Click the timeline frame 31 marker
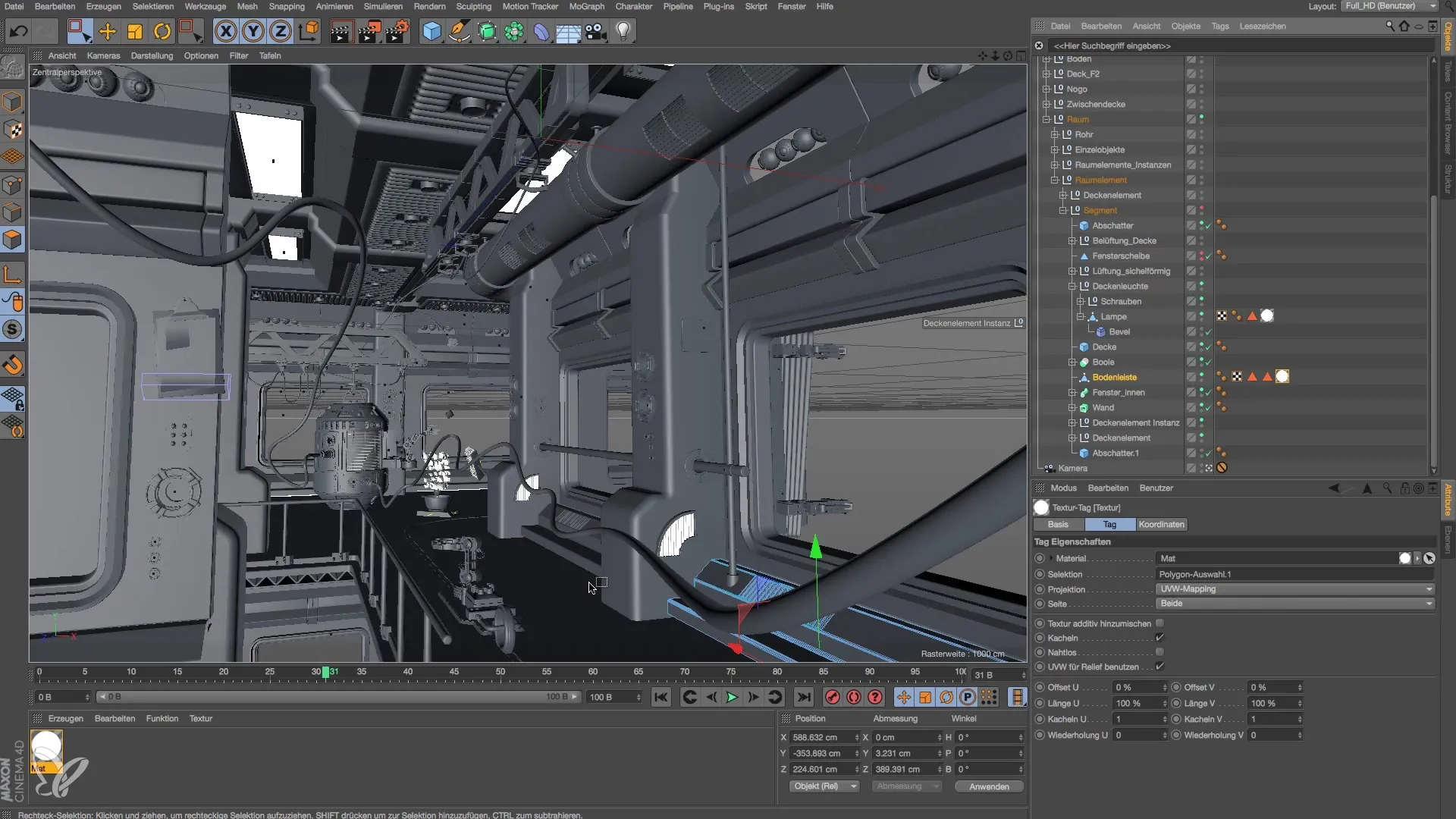This screenshot has height=819, width=1456. coord(327,672)
